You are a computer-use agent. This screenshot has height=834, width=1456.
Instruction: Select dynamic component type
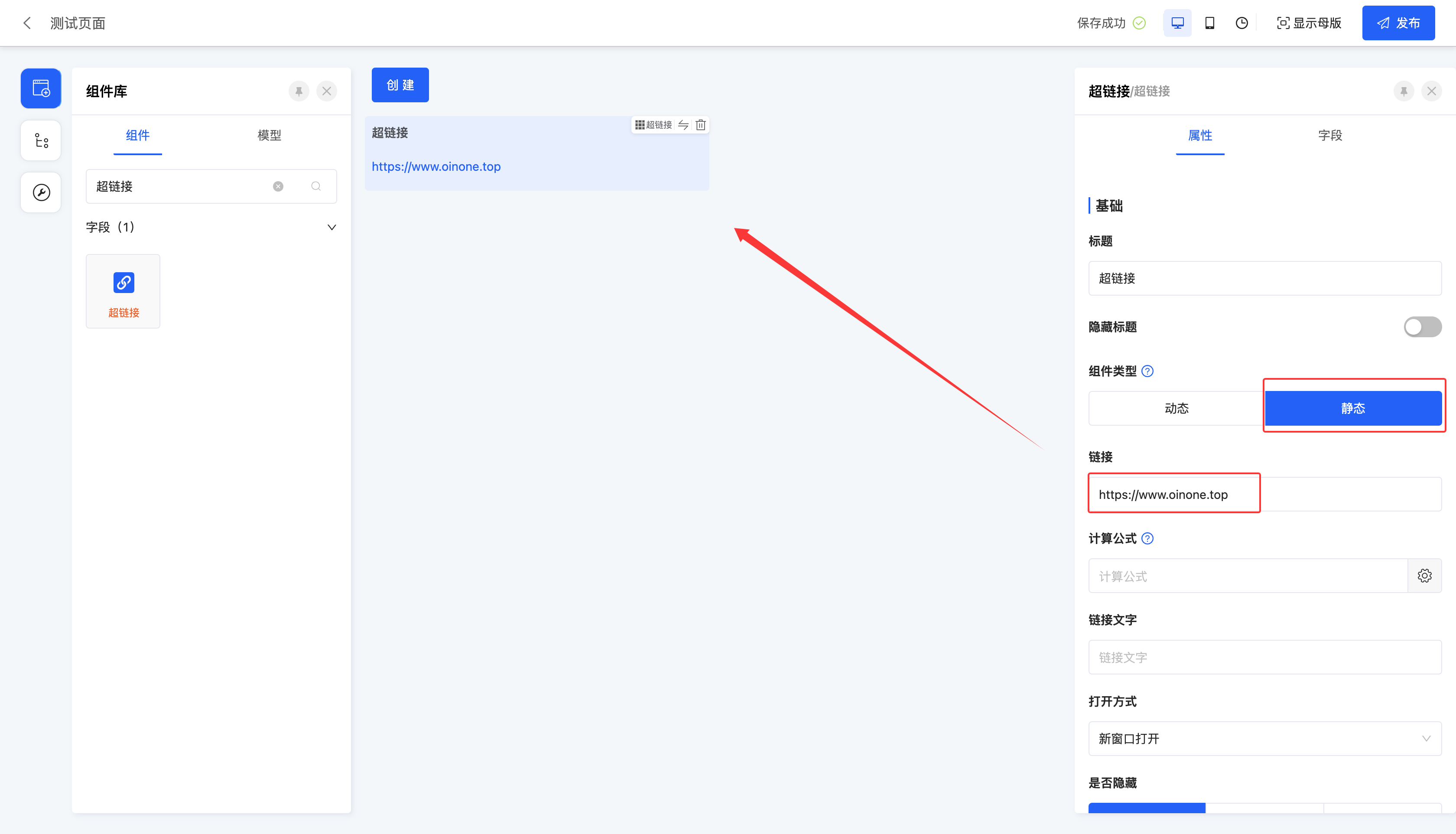[1176, 408]
